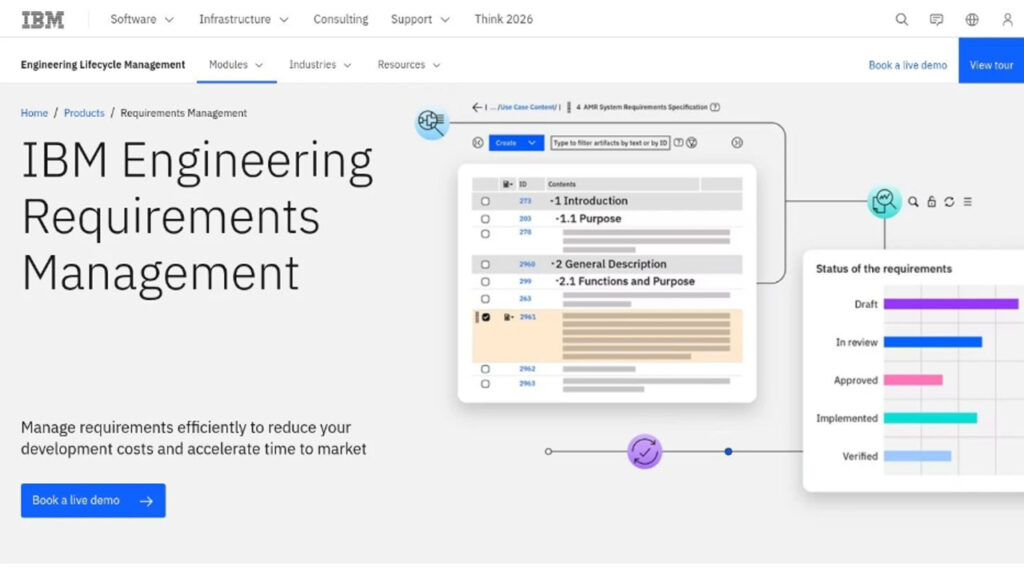This screenshot has width=1024, height=576.
Task: Open Consulting in the top menu
Action: [x=341, y=20]
